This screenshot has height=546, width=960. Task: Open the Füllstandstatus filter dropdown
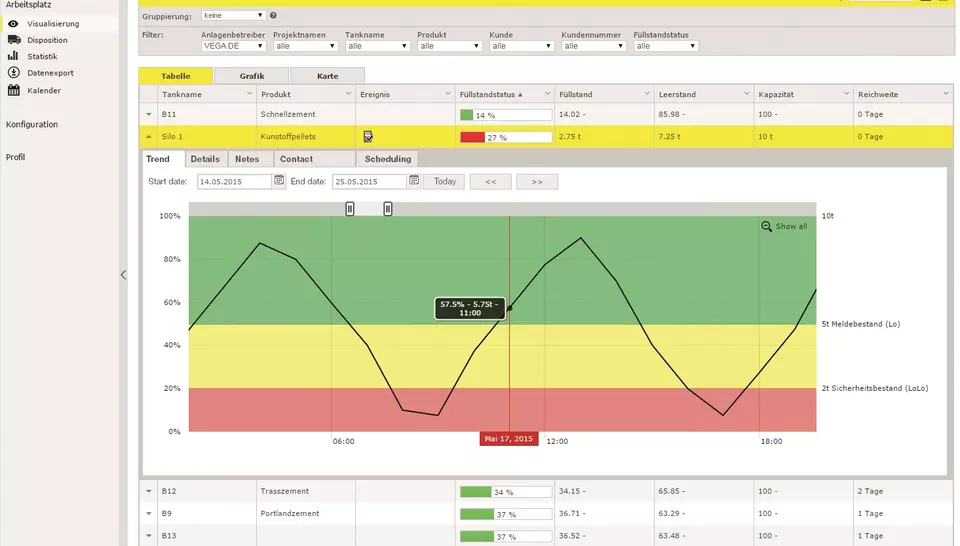[x=665, y=46]
